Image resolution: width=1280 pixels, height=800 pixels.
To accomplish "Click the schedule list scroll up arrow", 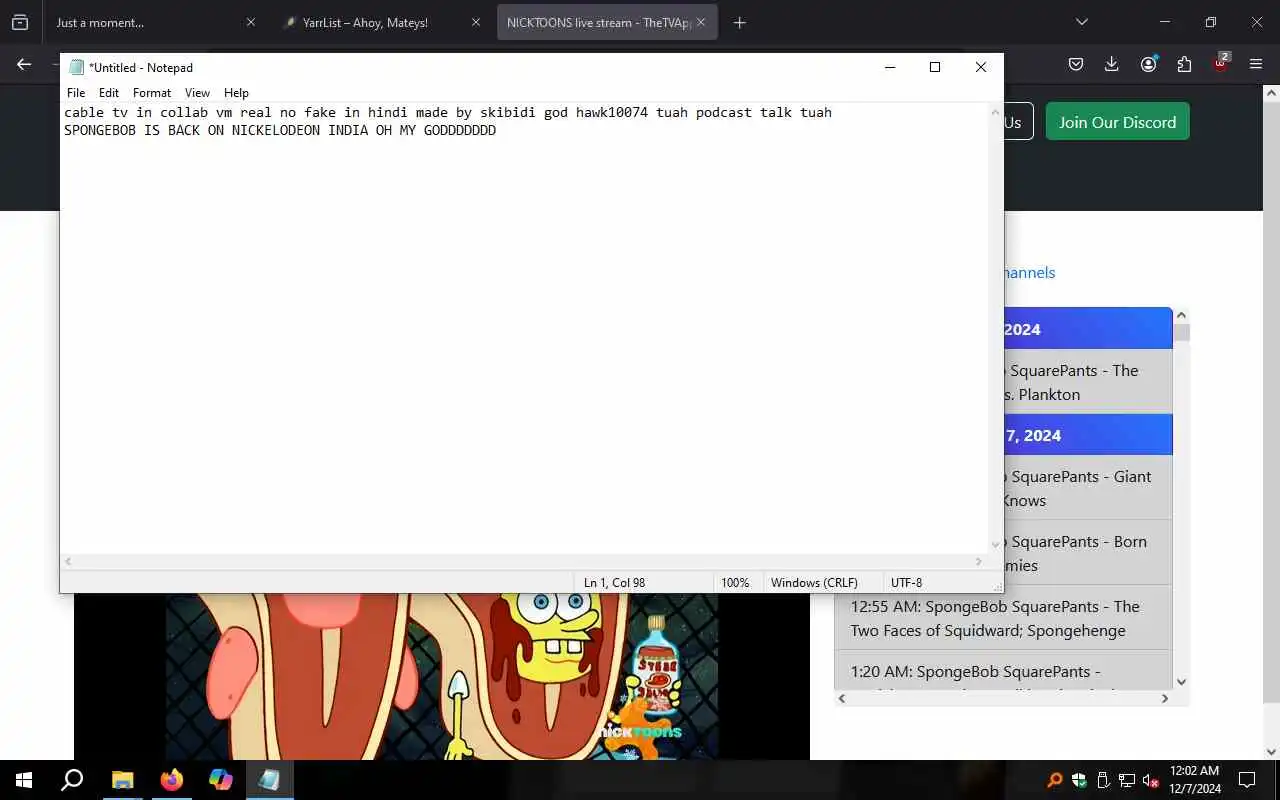I will pyautogui.click(x=1181, y=315).
